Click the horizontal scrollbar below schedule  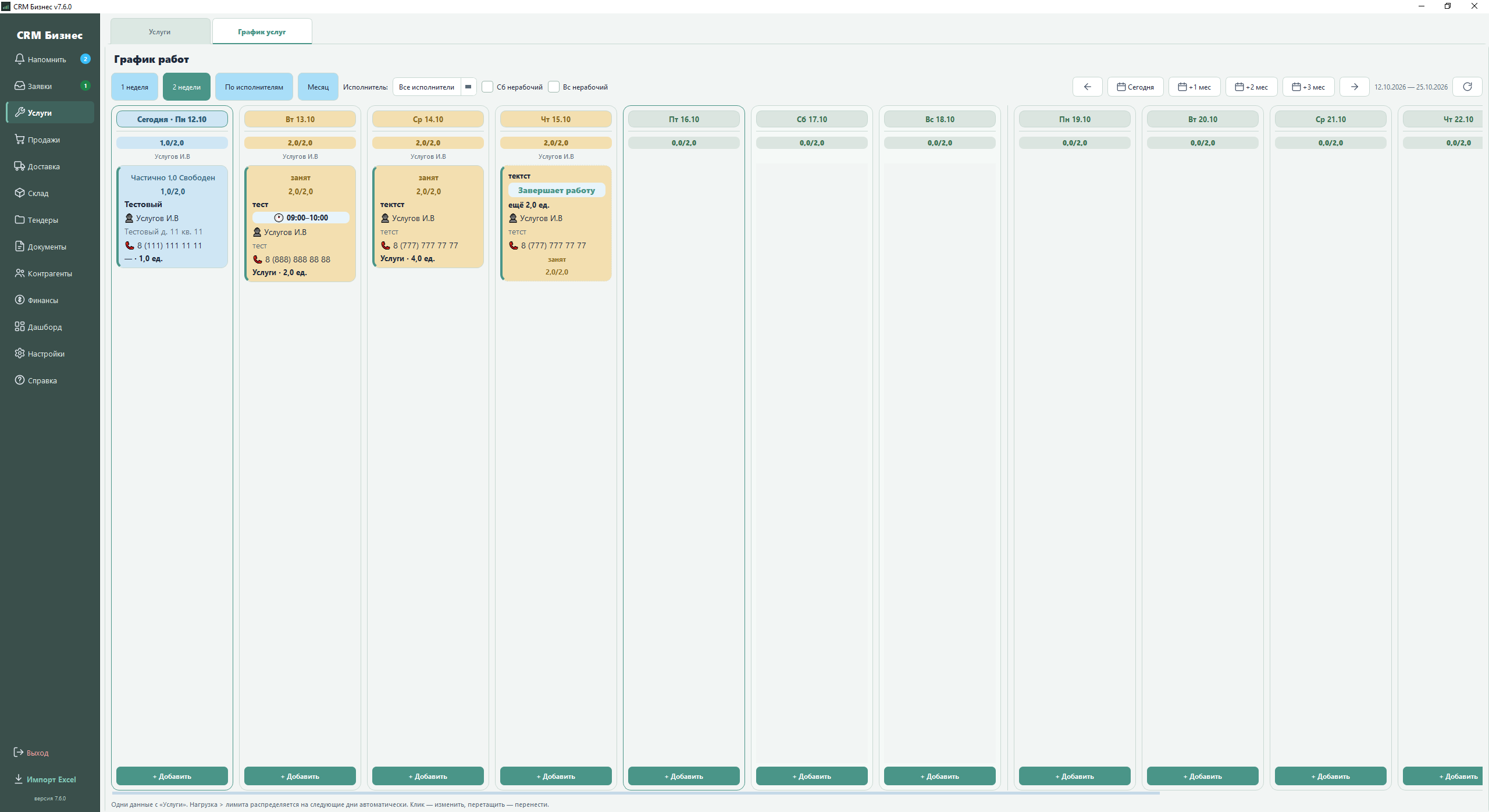[x=635, y=793]
